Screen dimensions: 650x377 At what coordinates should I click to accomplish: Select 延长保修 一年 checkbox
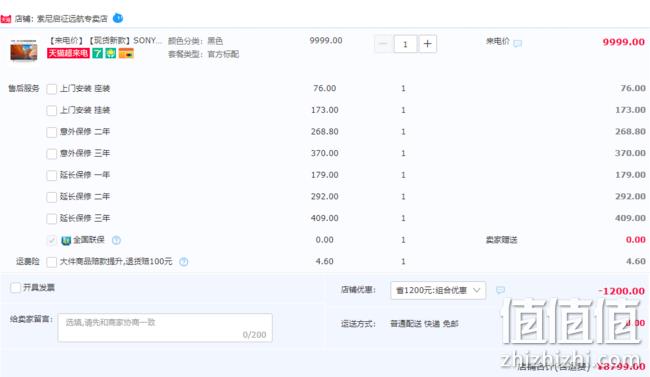(x=51, y=175)
